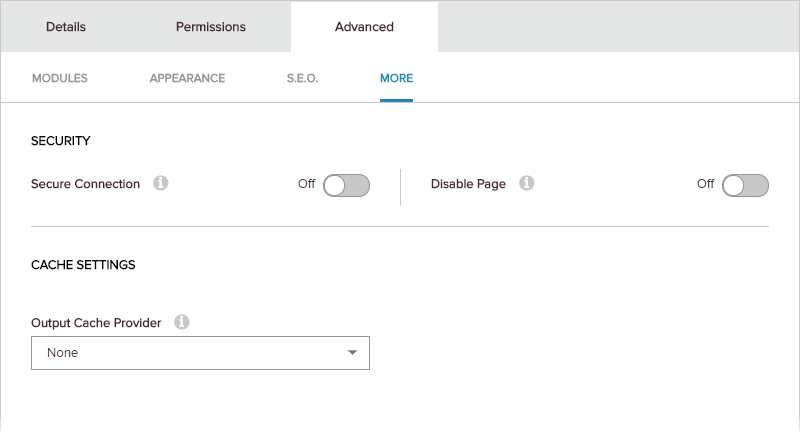Click the Output Cache Provider info icon
Image resolution: width=800 pixels, height=436 pixels.
coord(181,323)
